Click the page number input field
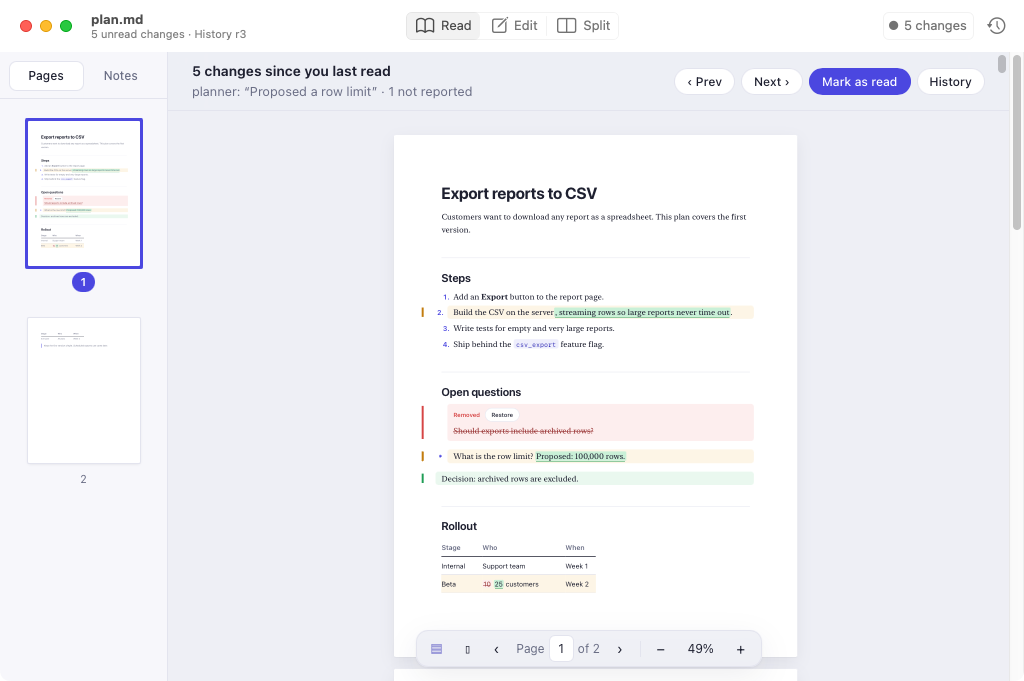The width and height of the screenshot is (1024, 681). click(561, 649)
